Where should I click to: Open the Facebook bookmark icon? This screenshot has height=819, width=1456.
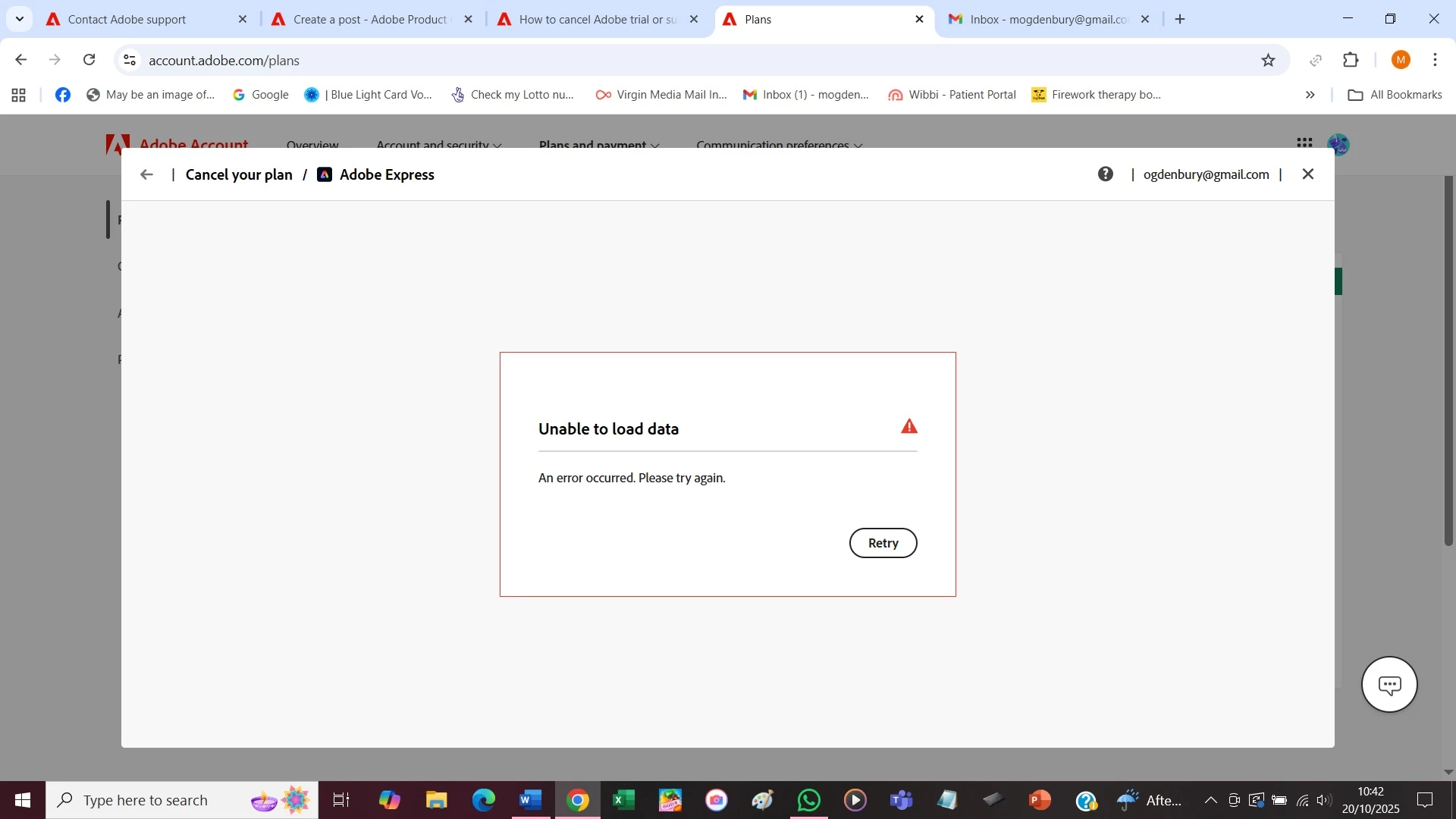tap(63, 95)
